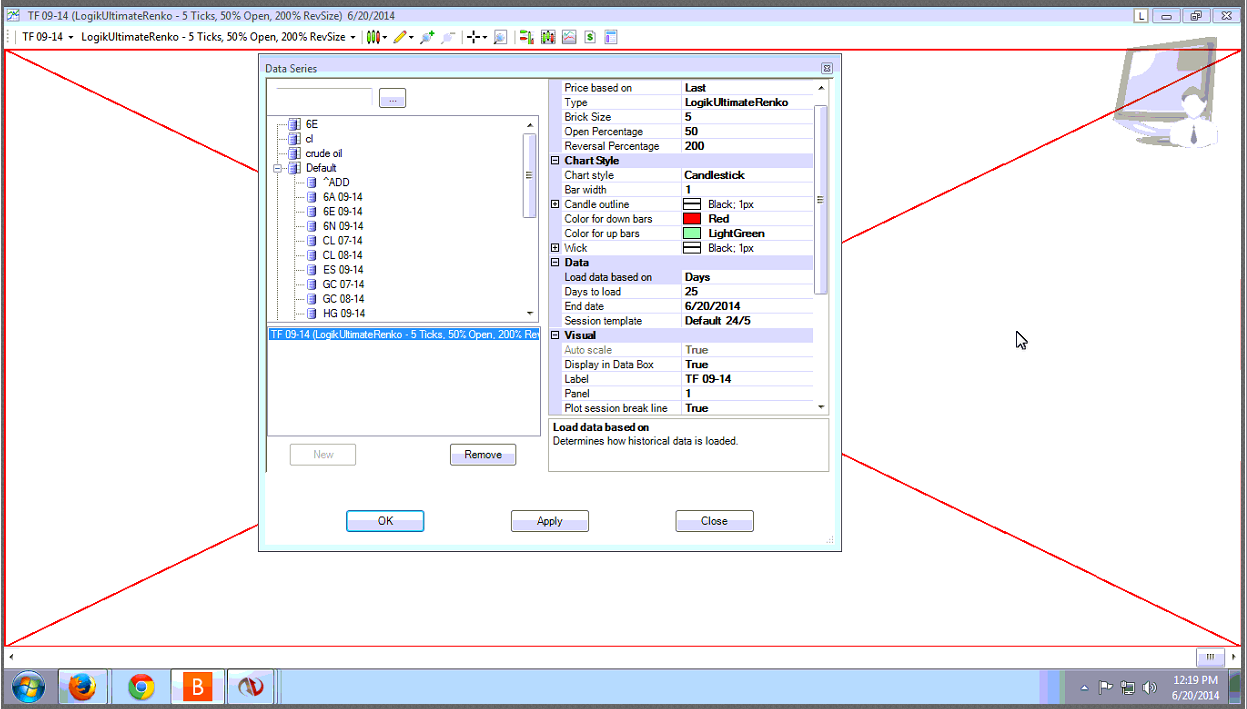Open the Strategies toolbar icon
The image size is (1247, 709).
point(590,37)
